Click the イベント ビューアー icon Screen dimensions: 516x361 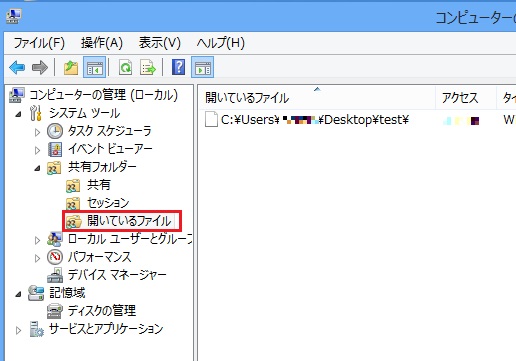pyautogui.click(x=55, y=149)
